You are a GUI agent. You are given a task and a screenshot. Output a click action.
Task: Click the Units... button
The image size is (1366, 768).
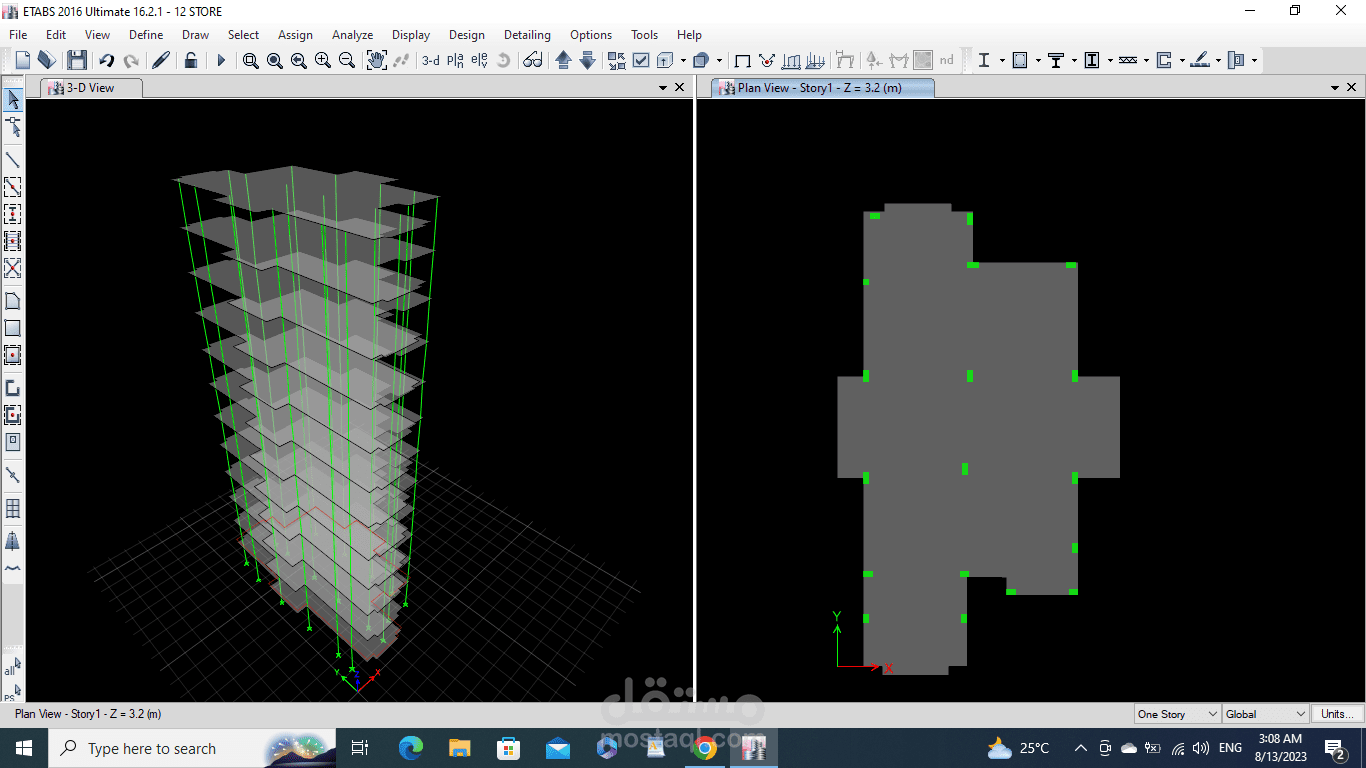click(x=1338, y=714)
